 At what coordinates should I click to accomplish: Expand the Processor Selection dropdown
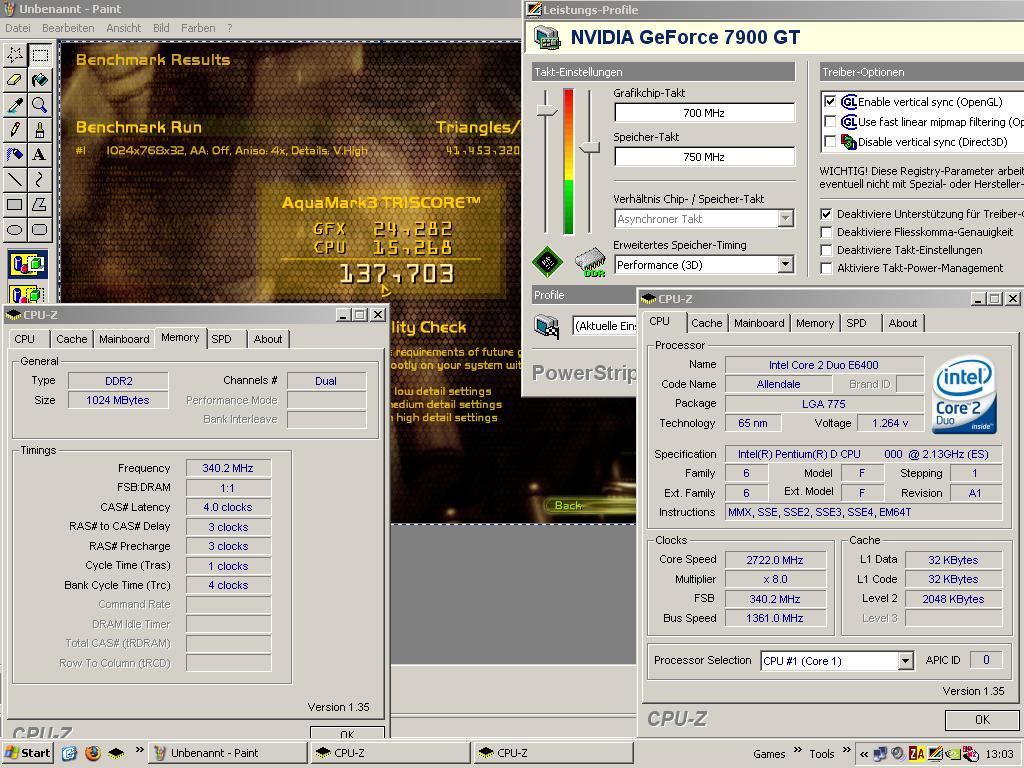(x=904, y=661)
